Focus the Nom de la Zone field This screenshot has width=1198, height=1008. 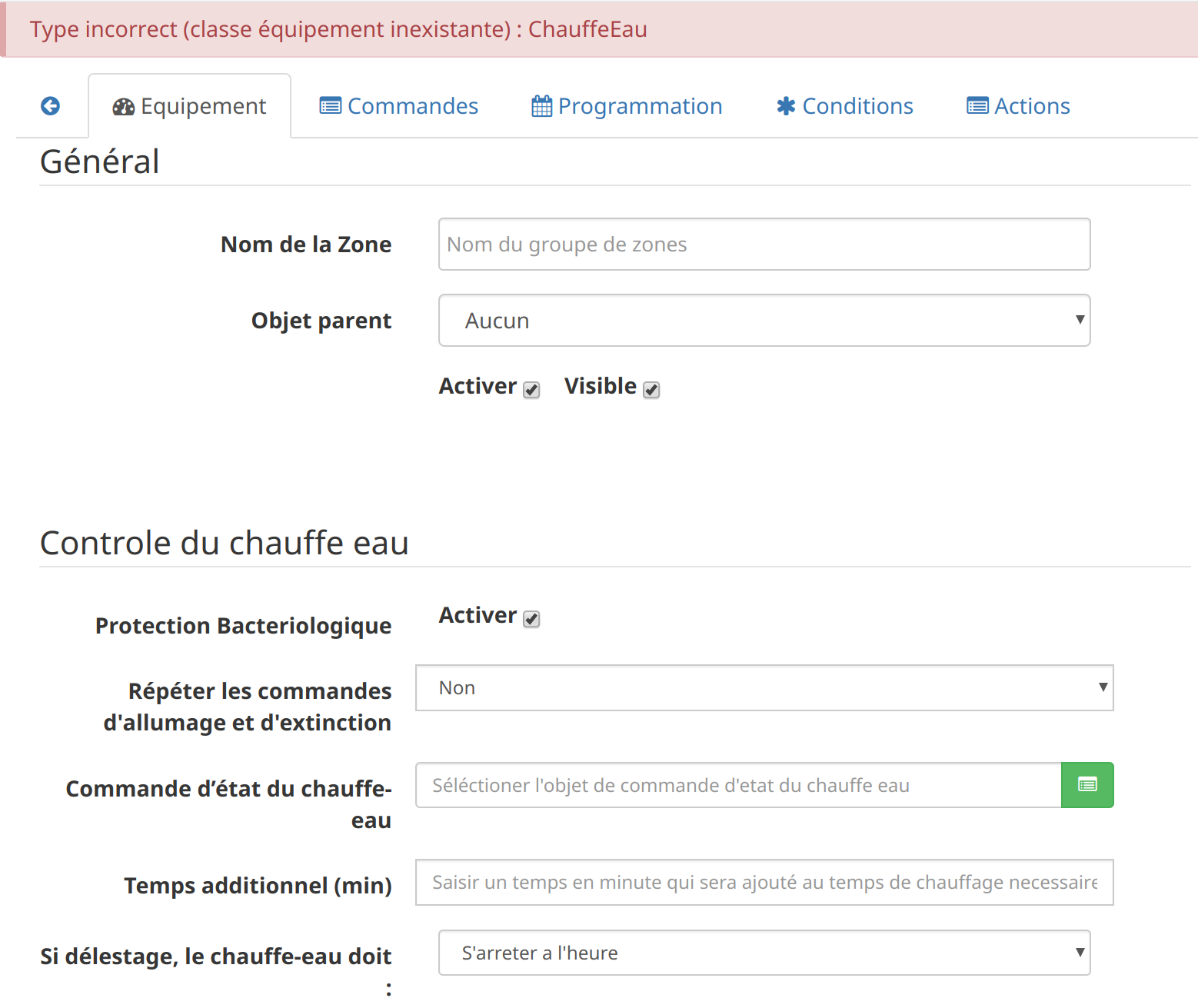coord(764,245)
